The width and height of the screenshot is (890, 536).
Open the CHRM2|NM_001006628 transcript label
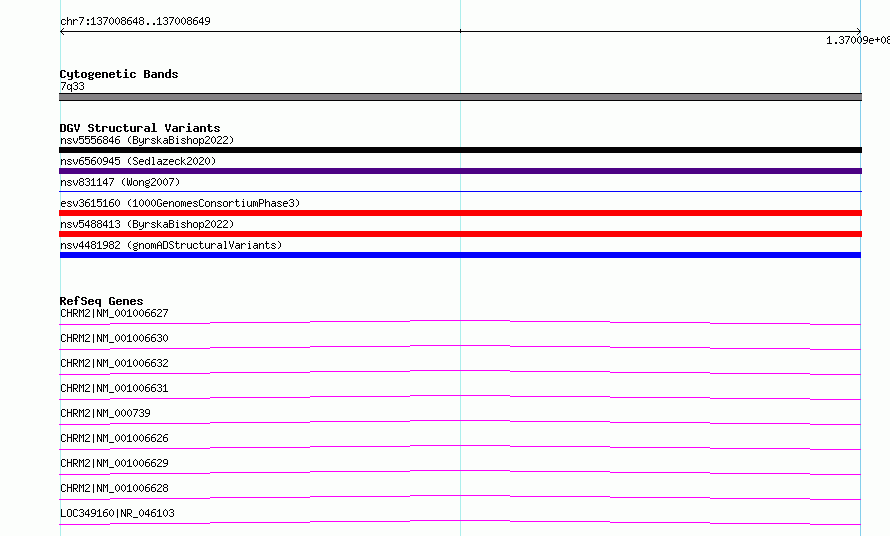(114, 488)
